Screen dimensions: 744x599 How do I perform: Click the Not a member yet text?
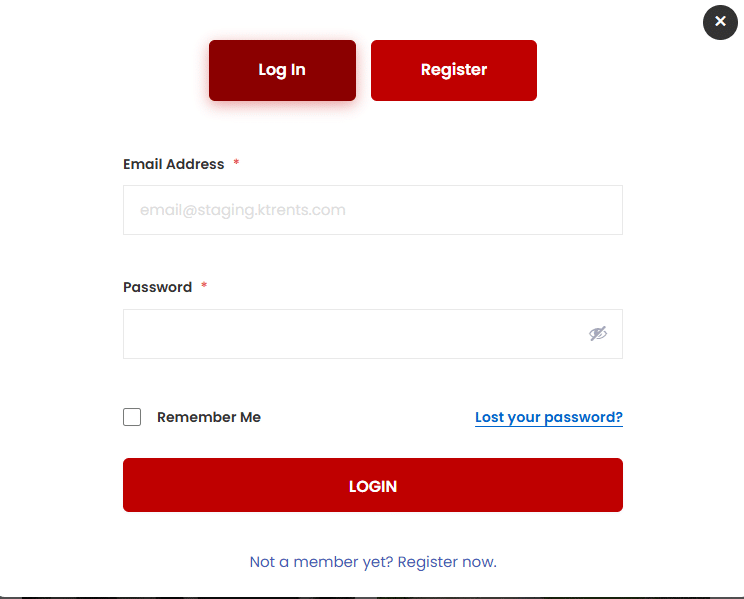(320, 562)
